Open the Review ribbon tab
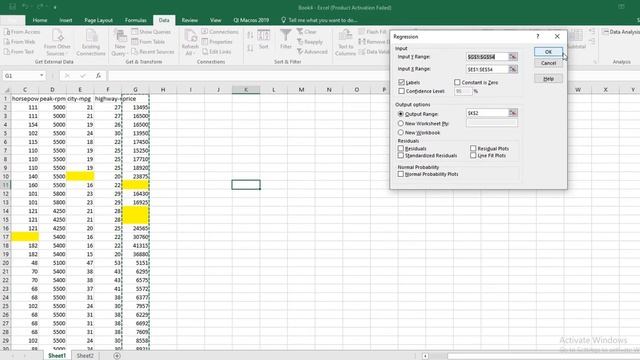This screenshot has height=360, width=640. pyautogui.click(x=189, y=20)
